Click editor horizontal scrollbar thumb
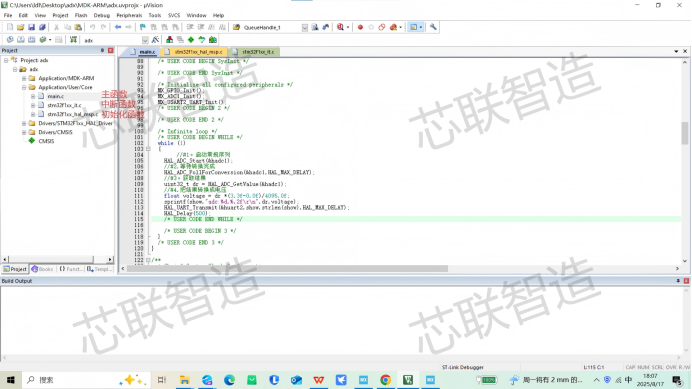The image size is (692, 389). click(x=287, y=268)
